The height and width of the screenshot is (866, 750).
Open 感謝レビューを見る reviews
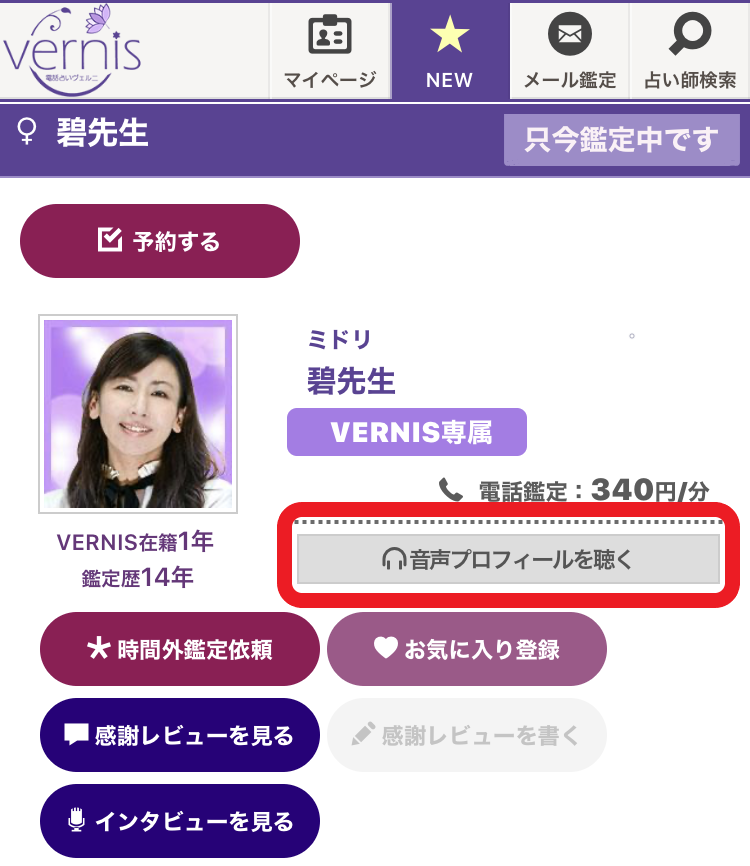[180, 735]
